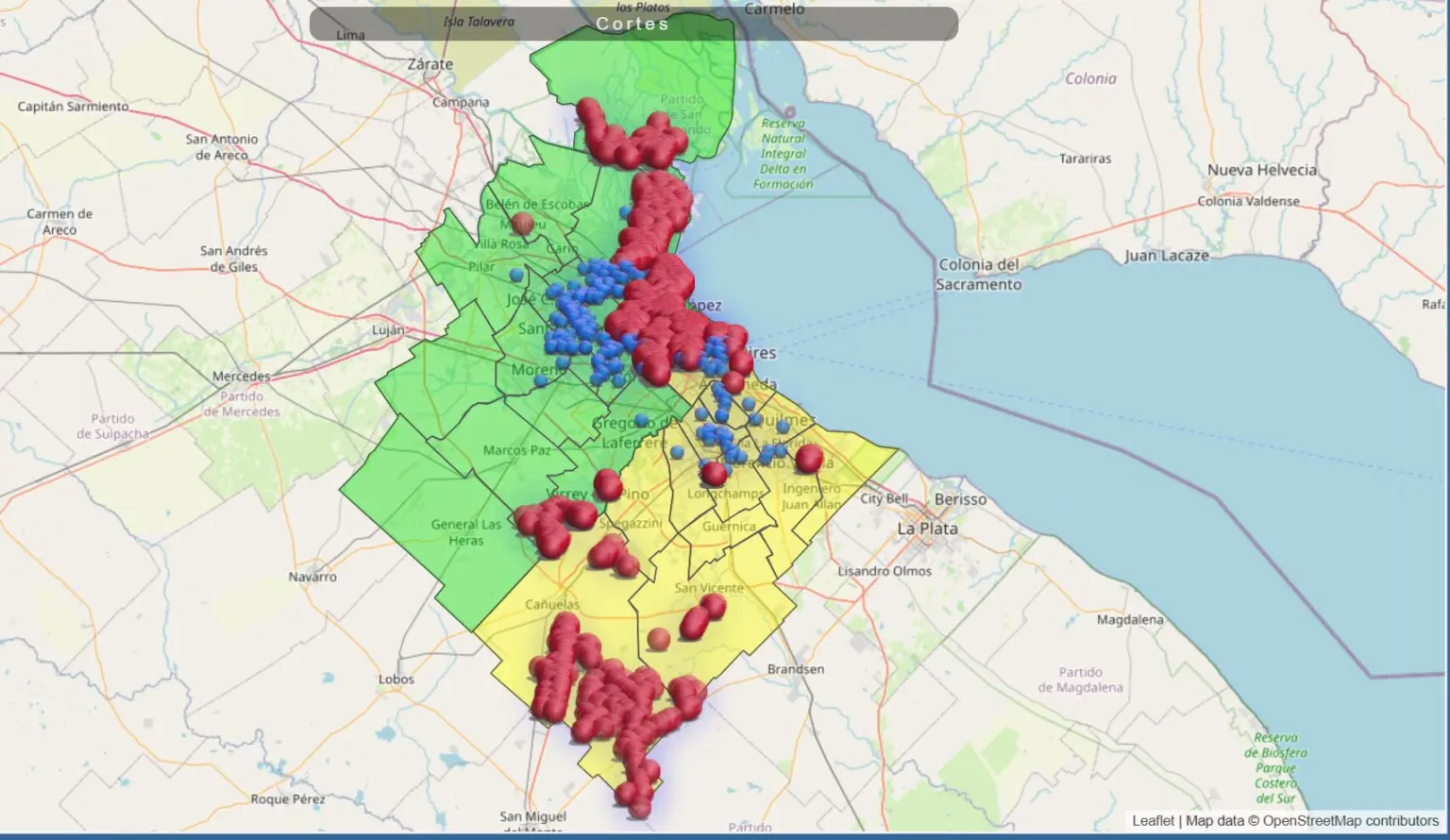Click the red marker above Ingeniero Juan Allan

(x=809, y=460)
